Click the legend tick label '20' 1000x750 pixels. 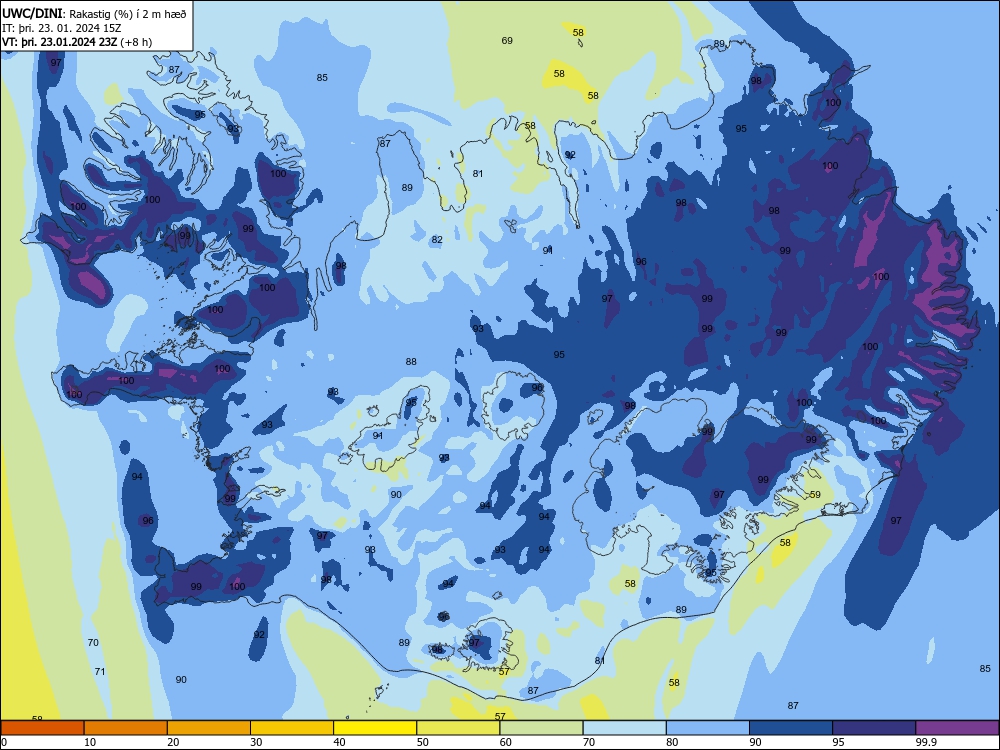click(173, 742)
